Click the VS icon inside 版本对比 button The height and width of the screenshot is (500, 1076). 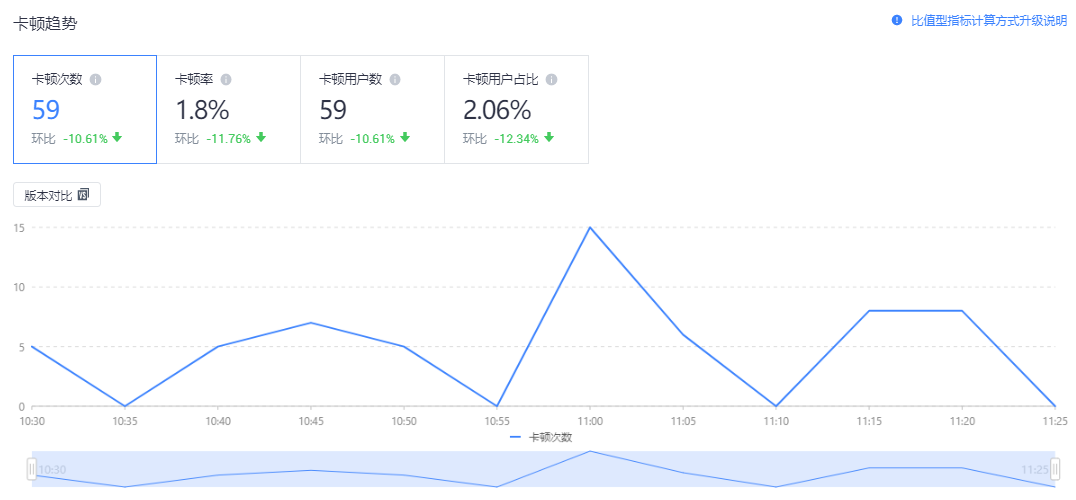pos(84,195)
